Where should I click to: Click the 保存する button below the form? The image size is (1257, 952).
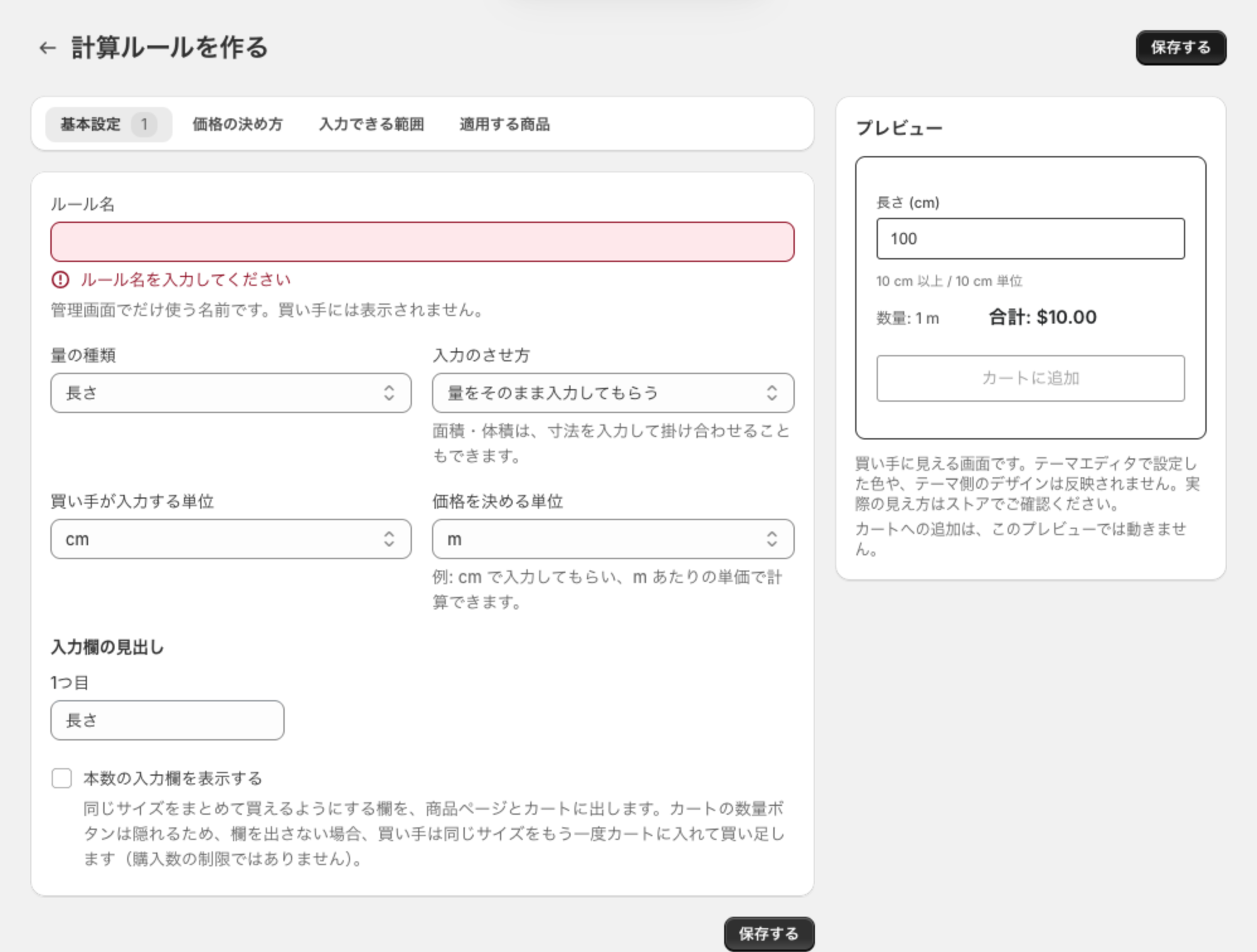[769, 933]
